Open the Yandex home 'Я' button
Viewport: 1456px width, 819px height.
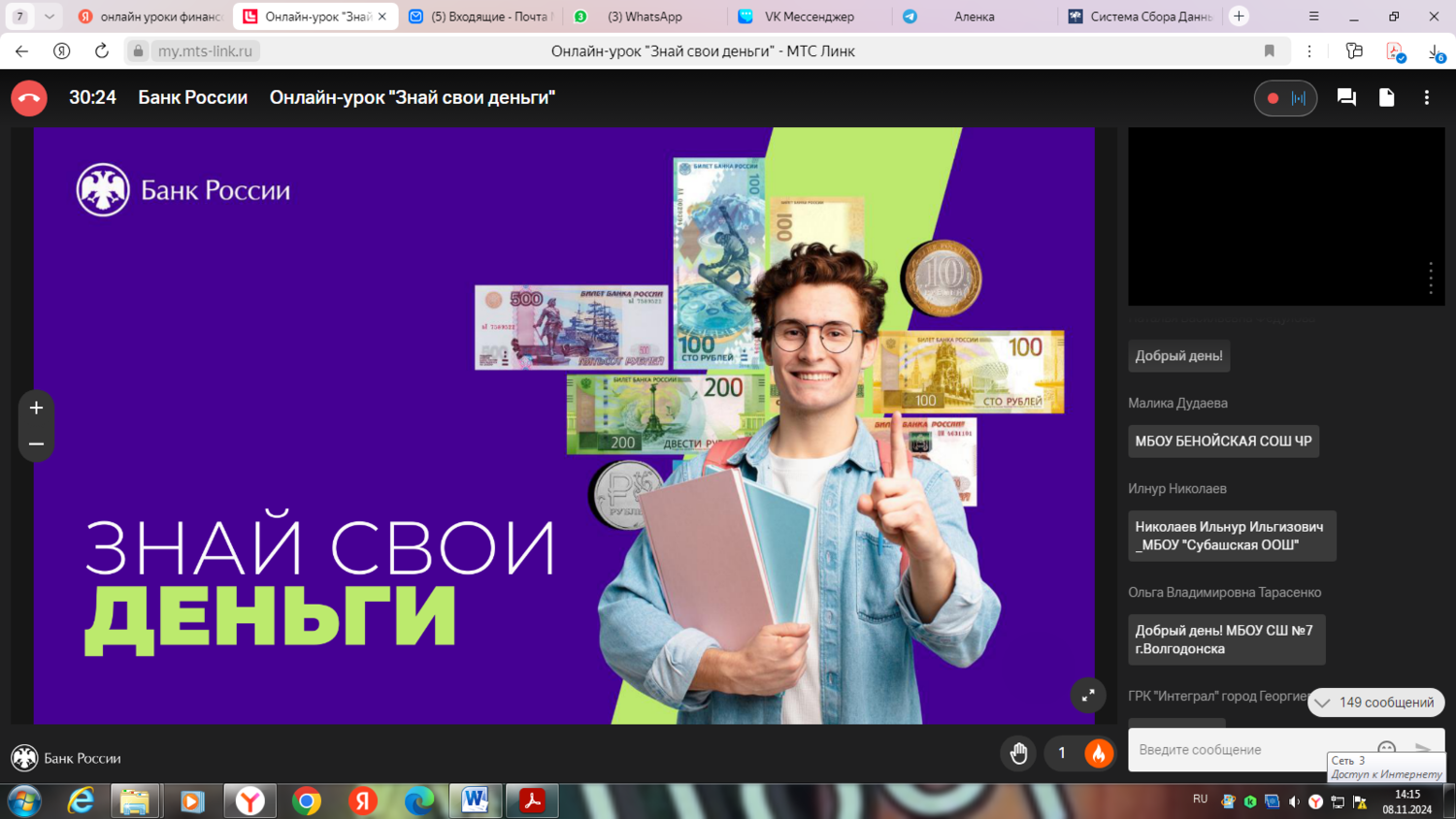point(61,51)
